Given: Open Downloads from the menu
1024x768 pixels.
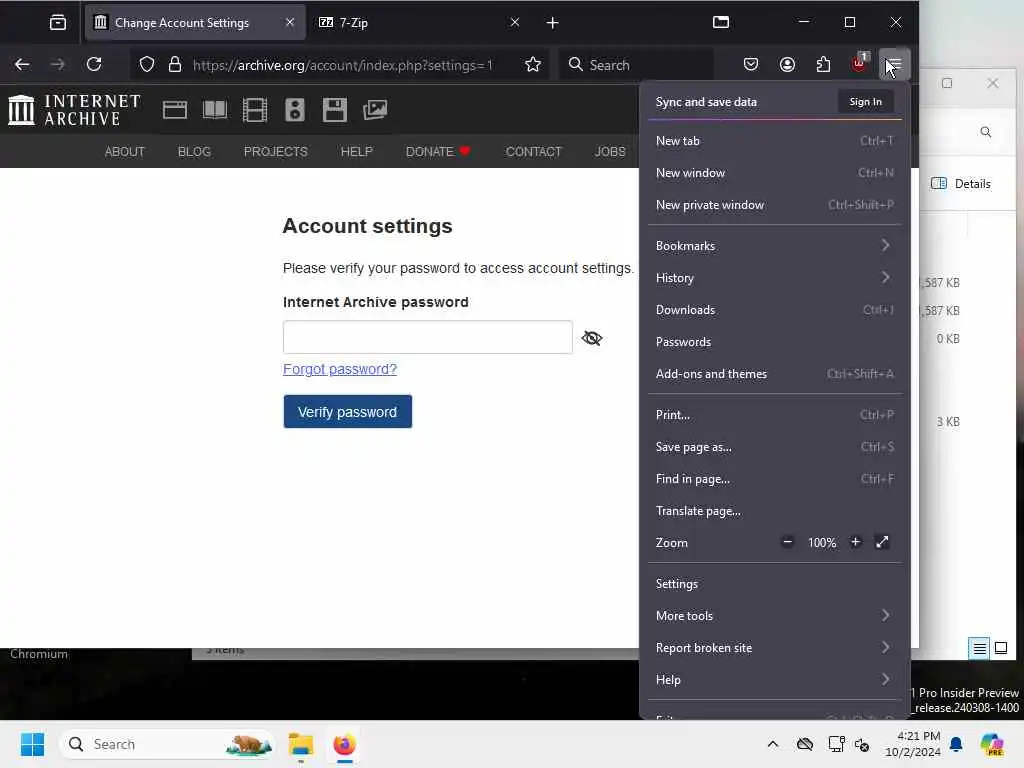Looking at the screenshot, I should point(775,310).
